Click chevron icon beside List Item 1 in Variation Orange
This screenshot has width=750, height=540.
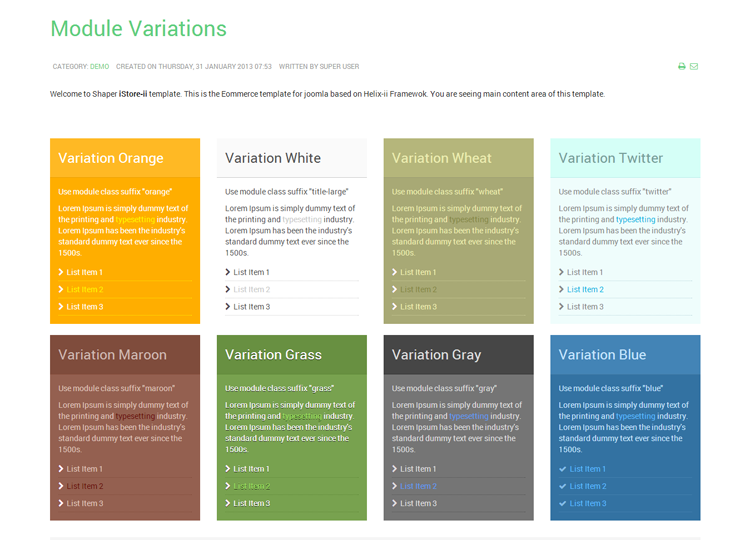coord(62,272)
